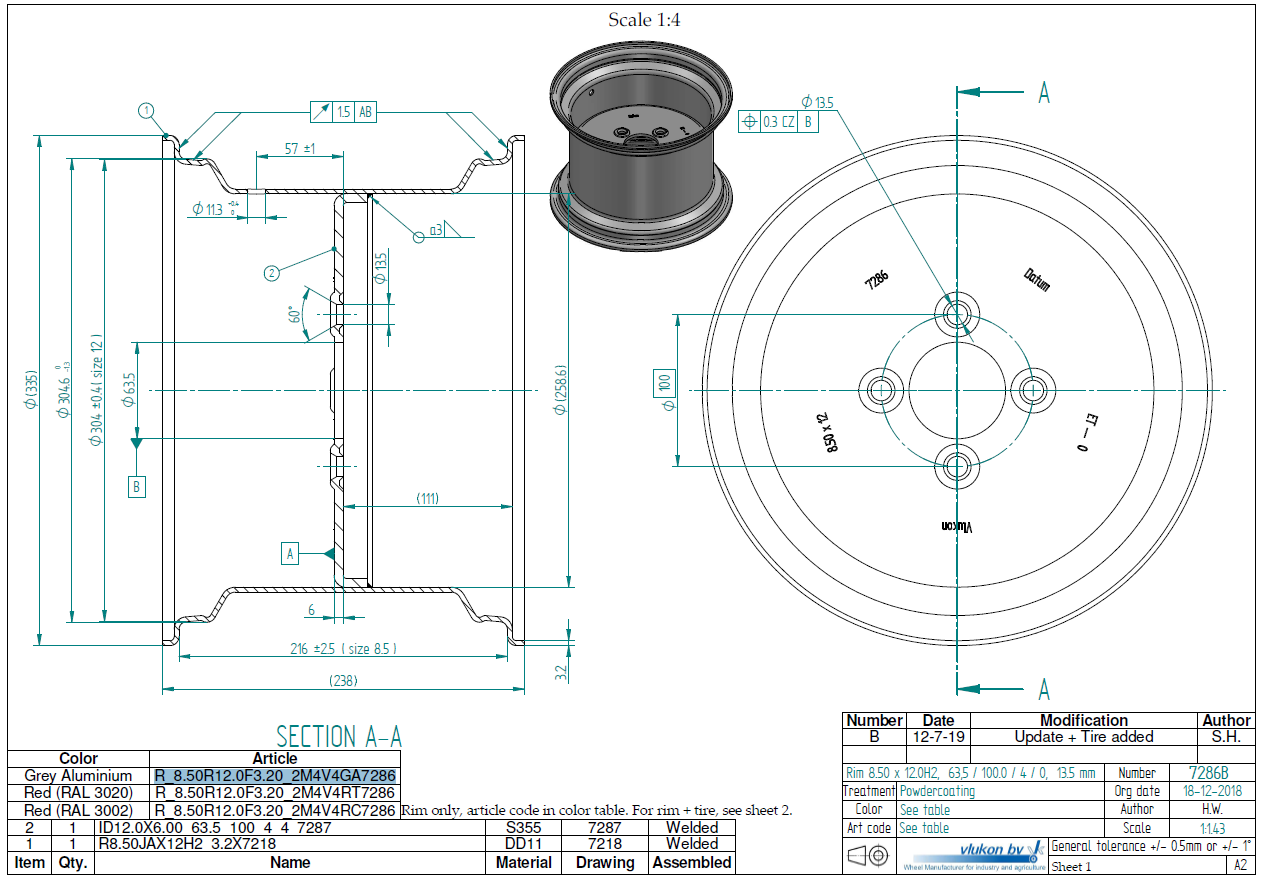
Task: Click the SECTION A-A view title
Action: pyautogui.click(x=339, y=737)
